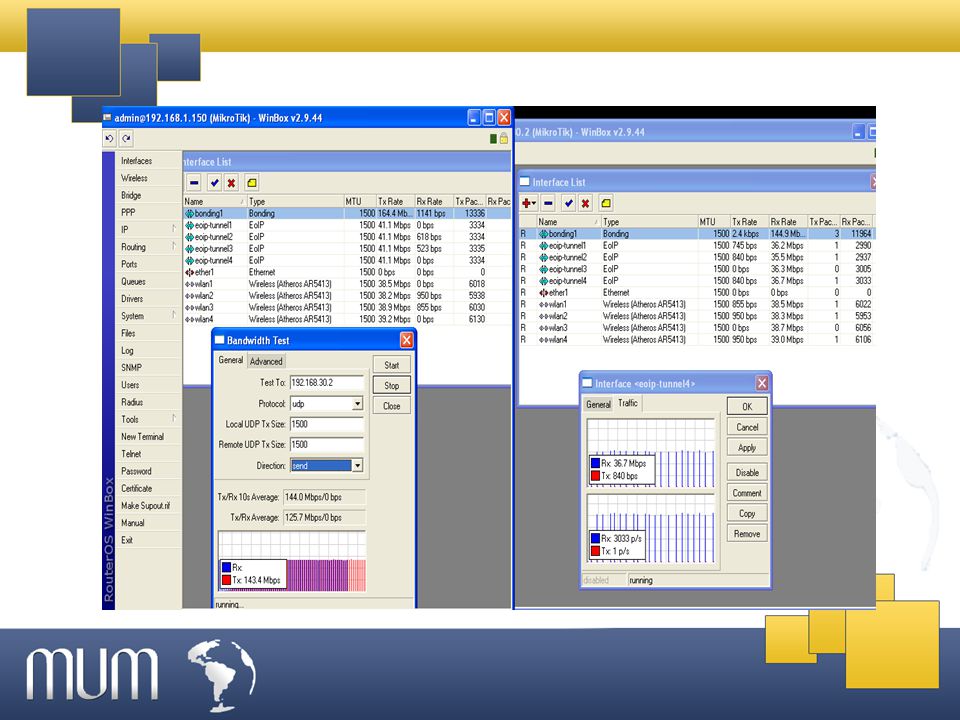Click the Undo arrow in left WinBox toolbar

click(x=110, y=138)
